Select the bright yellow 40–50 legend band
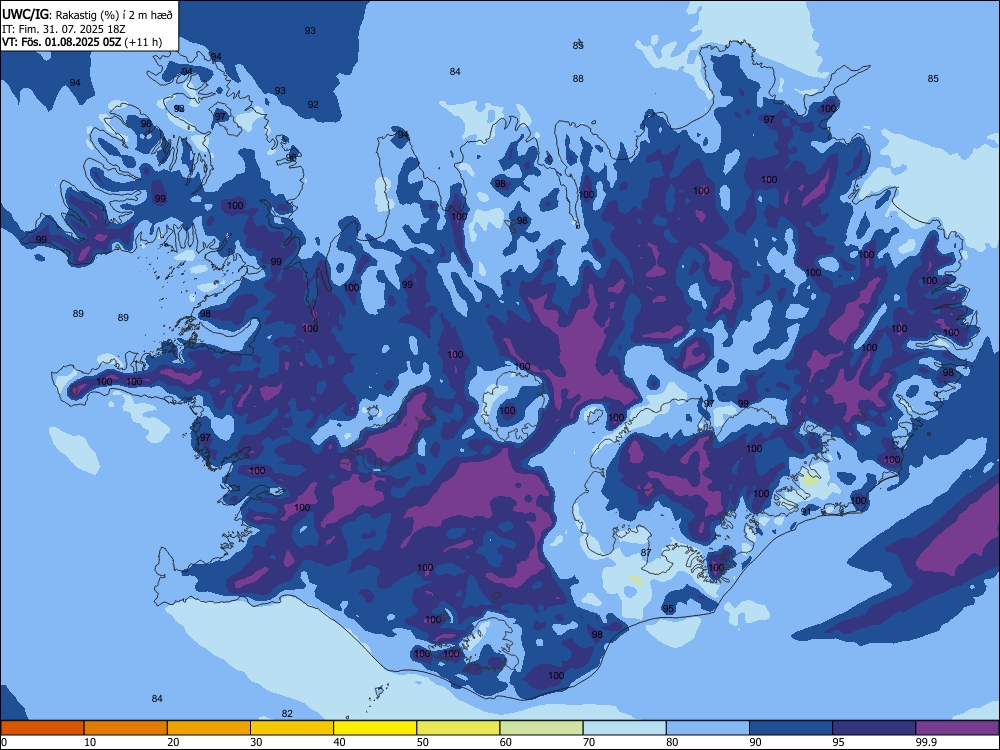This screenshot has height=750, width=1000. point(375,728)
